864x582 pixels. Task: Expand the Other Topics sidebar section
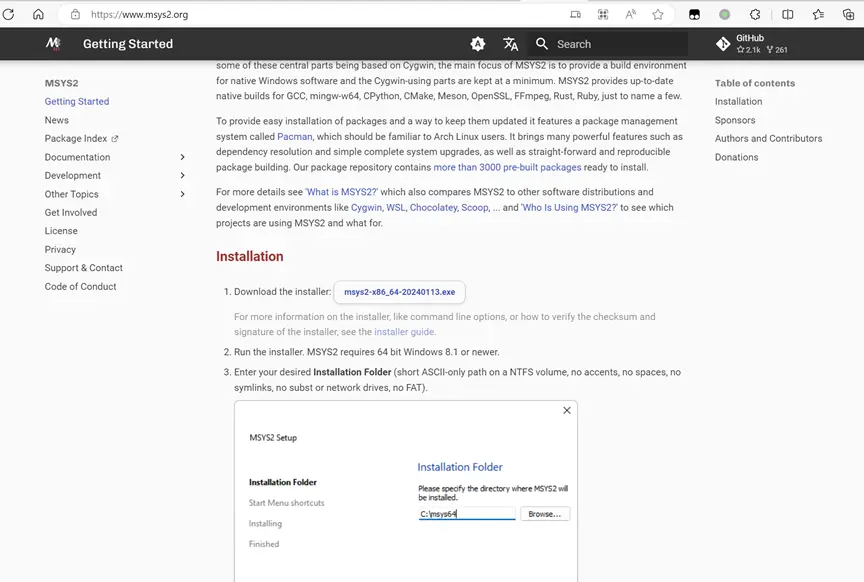click(x=182, y=194)
